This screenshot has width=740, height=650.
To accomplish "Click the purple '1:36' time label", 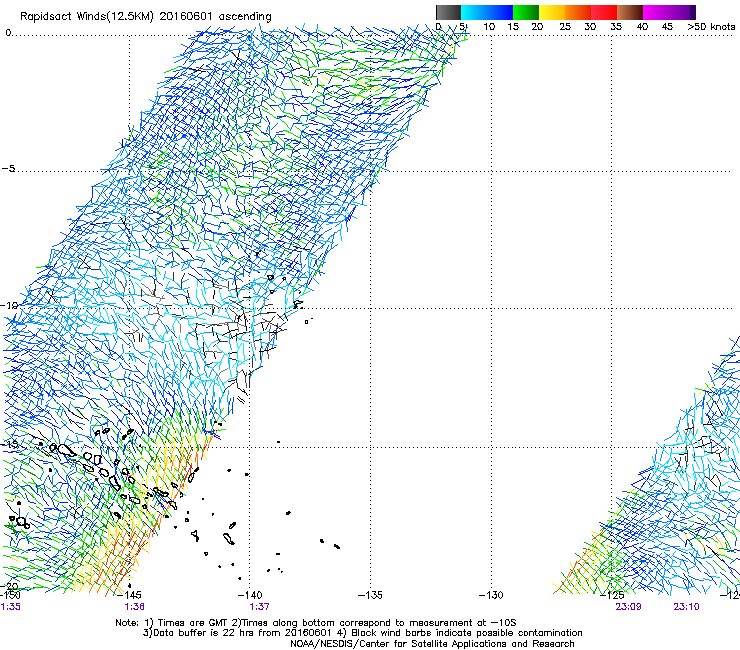I will point(135,607).
